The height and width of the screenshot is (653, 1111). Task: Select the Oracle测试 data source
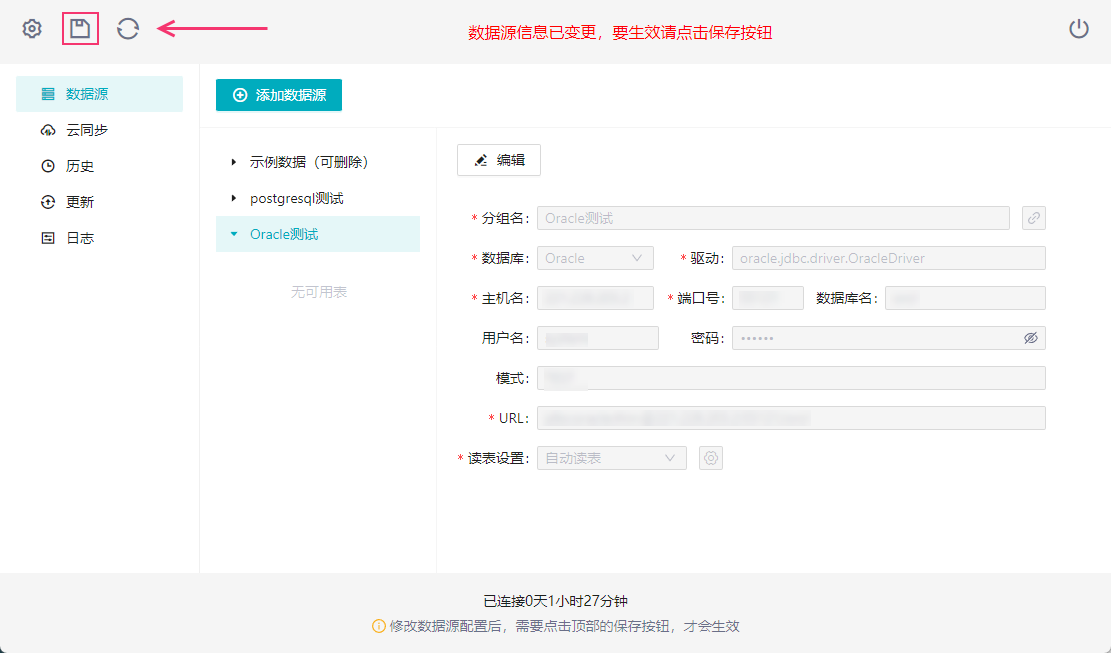[x=317, y=234]
